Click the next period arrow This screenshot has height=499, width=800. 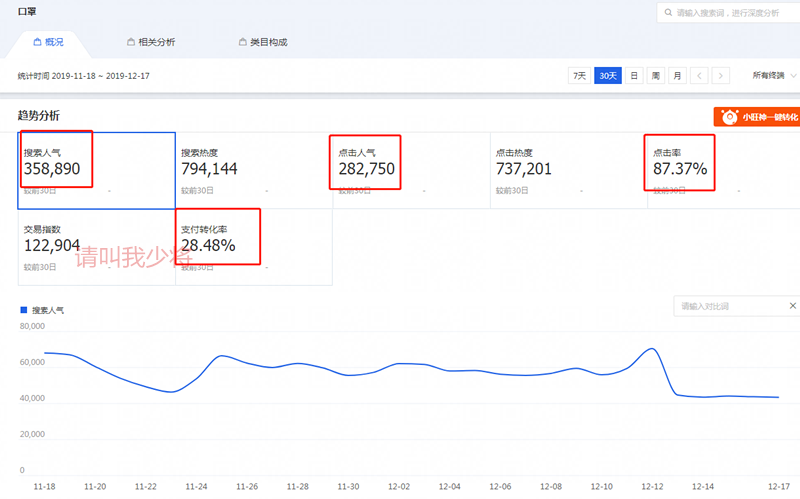(722, 76)
